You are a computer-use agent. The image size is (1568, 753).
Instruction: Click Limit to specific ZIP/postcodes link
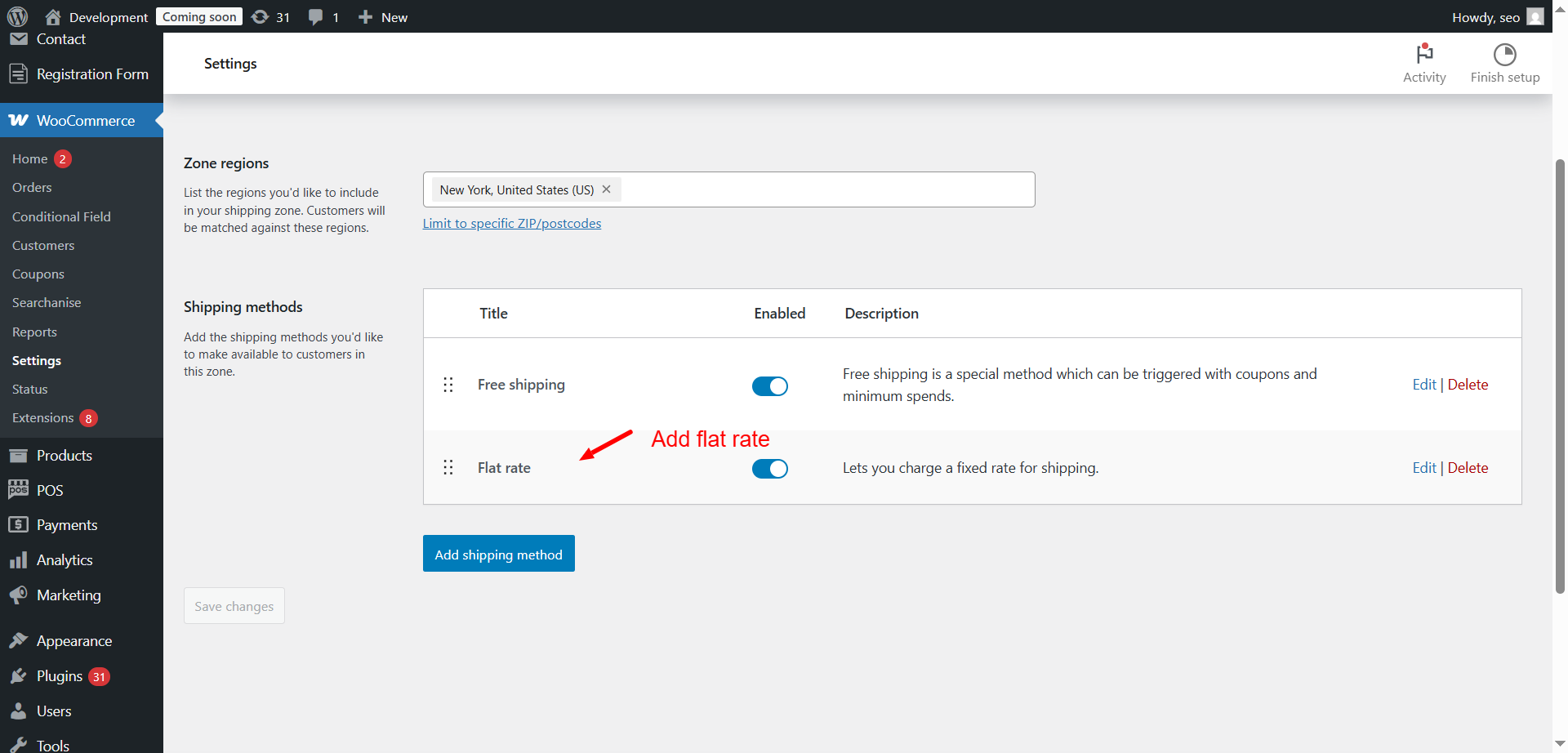pos(512,223)
